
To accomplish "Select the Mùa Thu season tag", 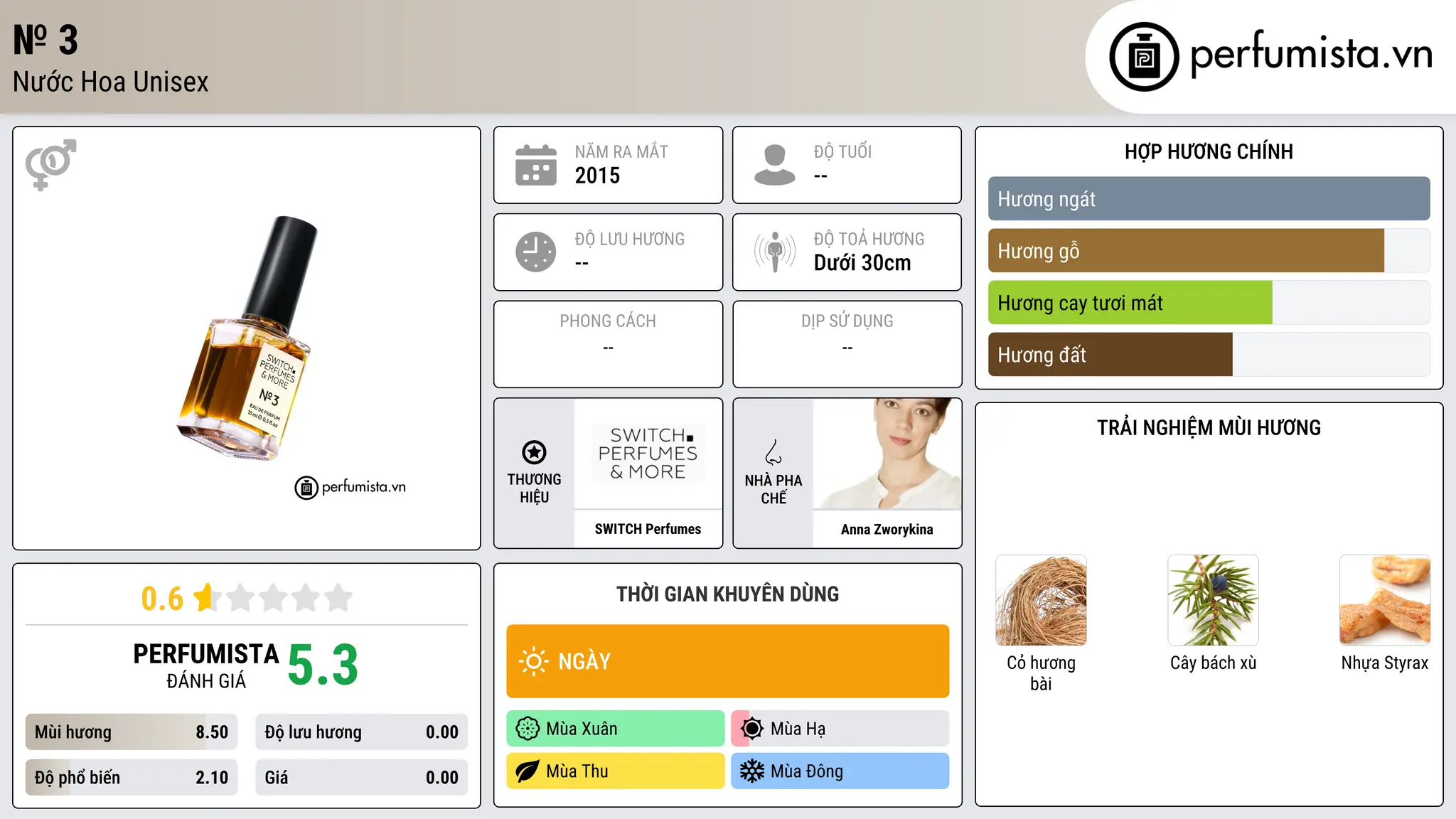I will 616,771.
